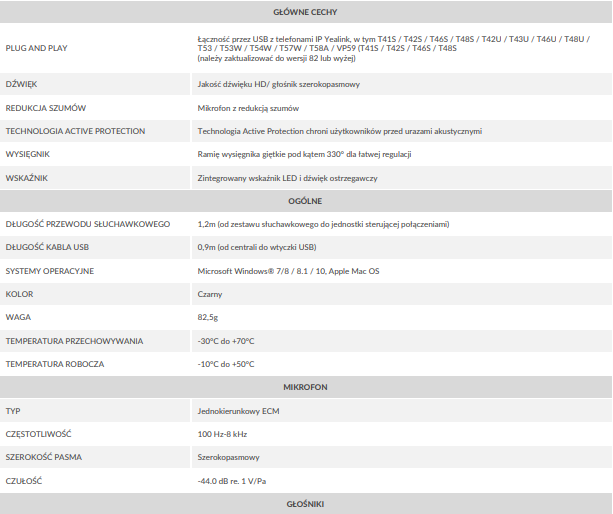Select the 82,5g weight value
Image resolution: width=613 pixels, height=514 pixels.
click(208, 317)
